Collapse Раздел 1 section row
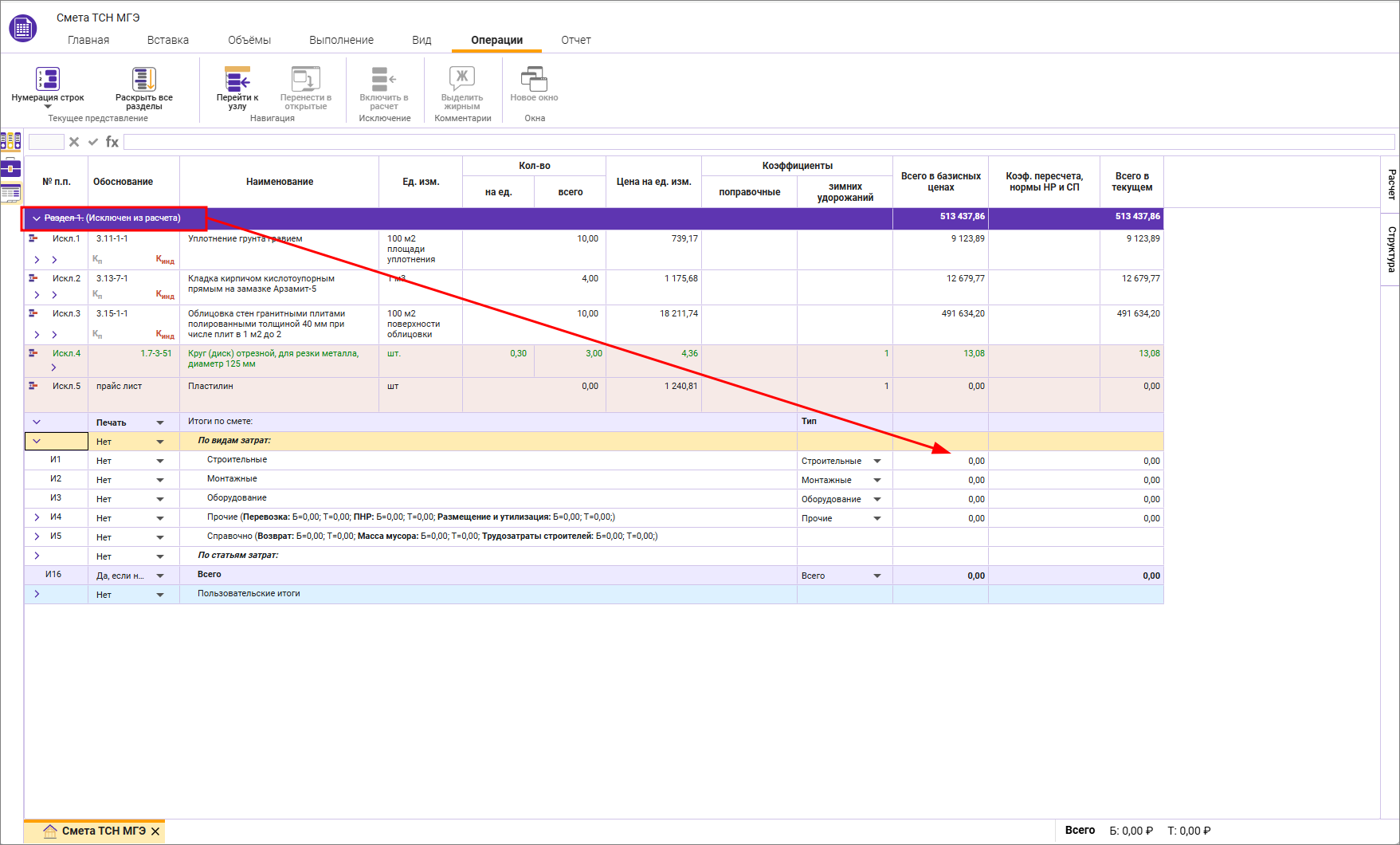This screenshot has width=1400, height=845. pos(37,218)
